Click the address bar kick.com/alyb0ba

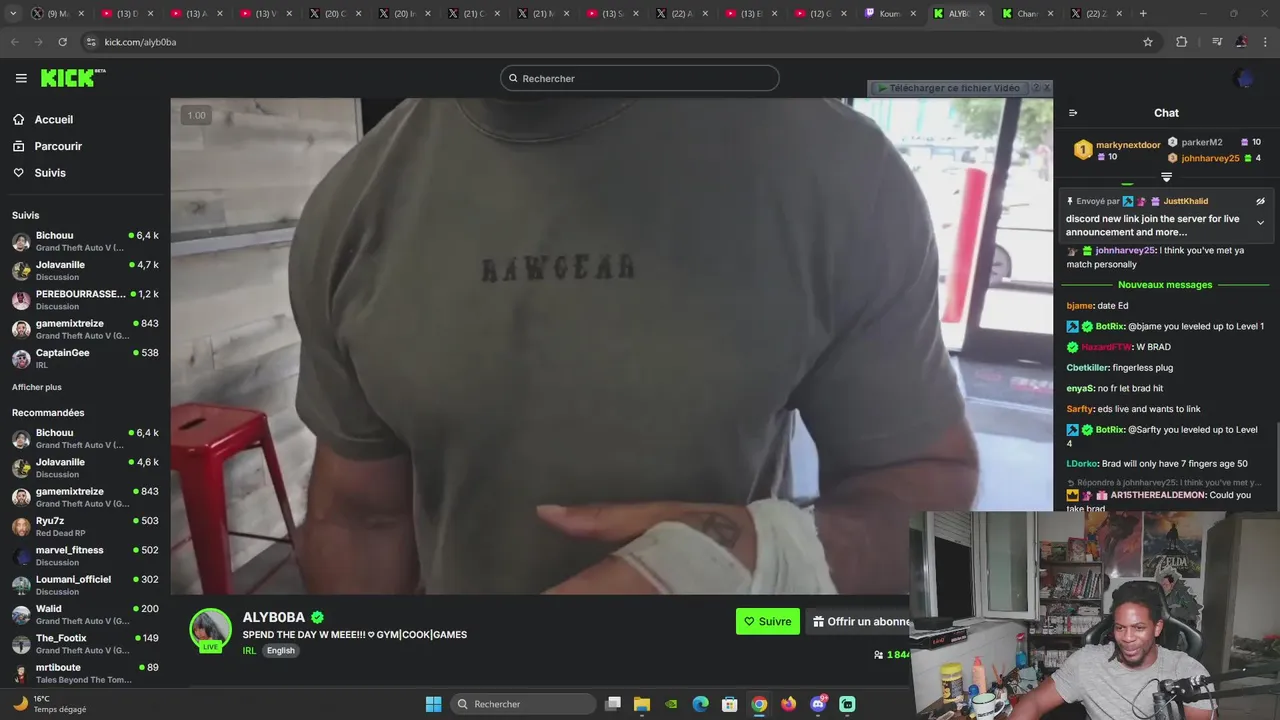140,42
